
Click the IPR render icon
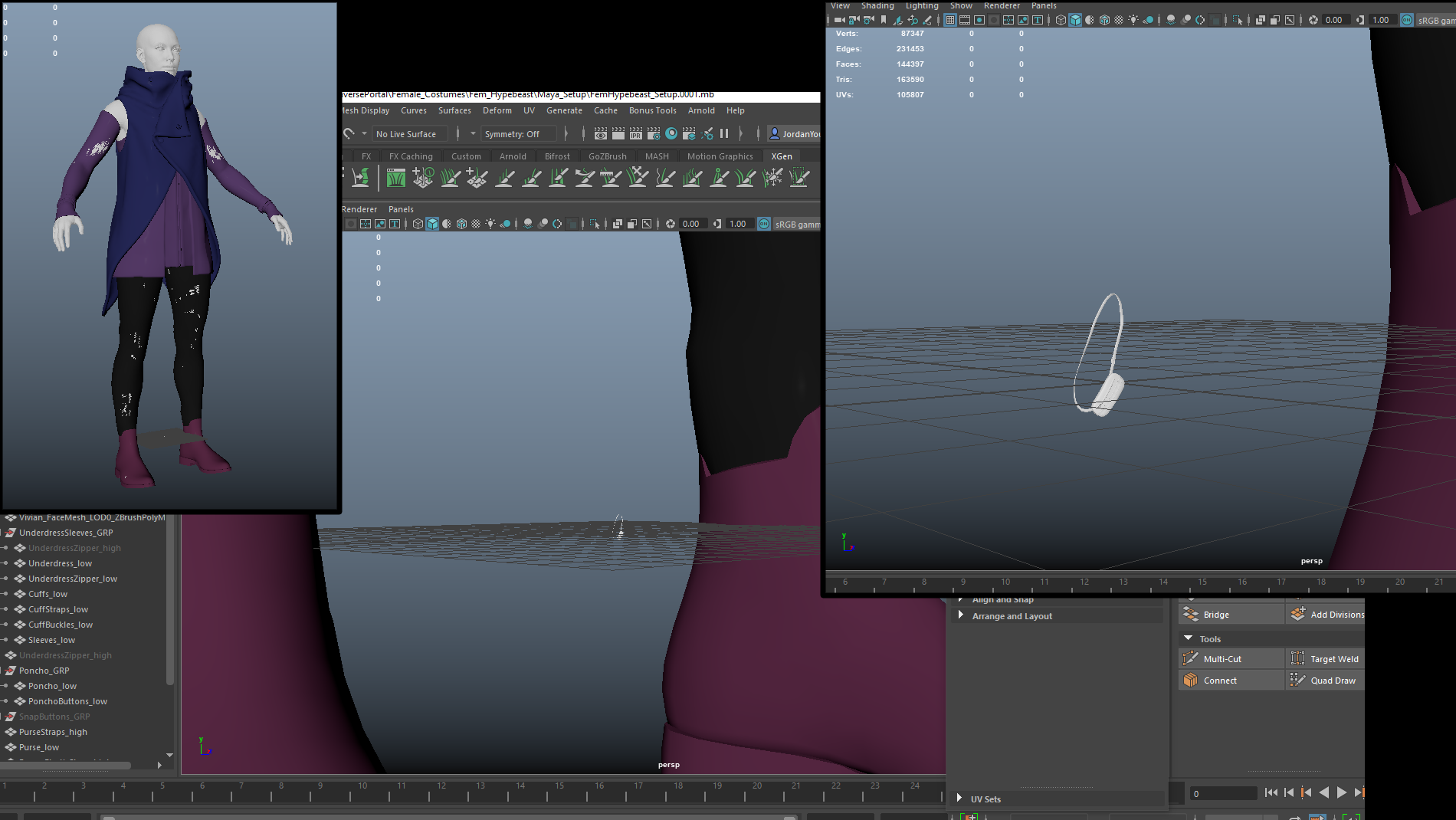point(636,134)
